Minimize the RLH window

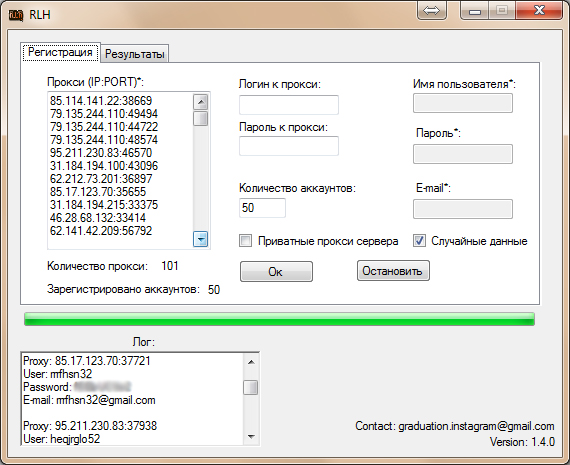(475, 11)
